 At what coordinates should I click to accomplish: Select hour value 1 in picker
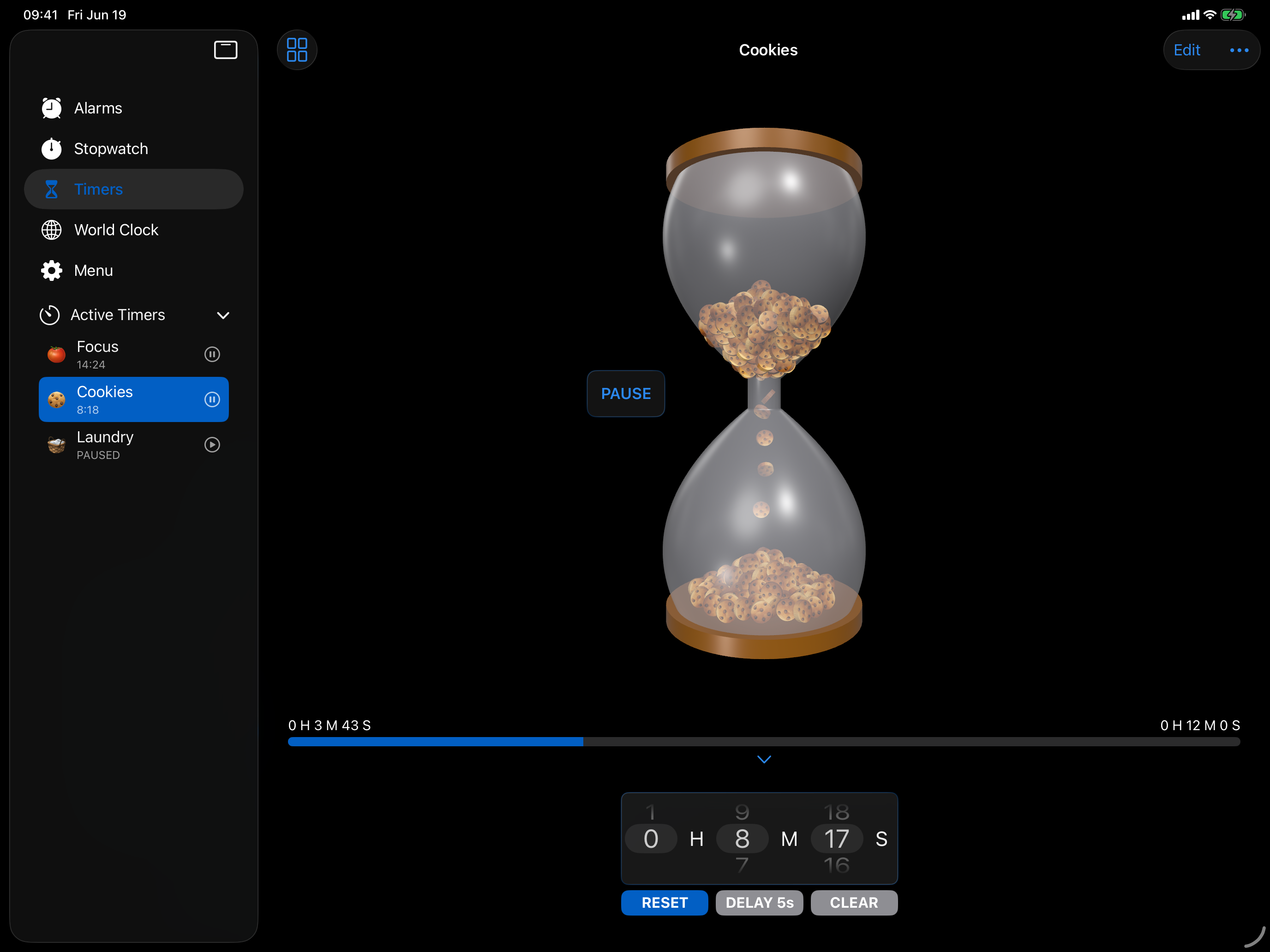pyautogui.click(x=651, y=812)
